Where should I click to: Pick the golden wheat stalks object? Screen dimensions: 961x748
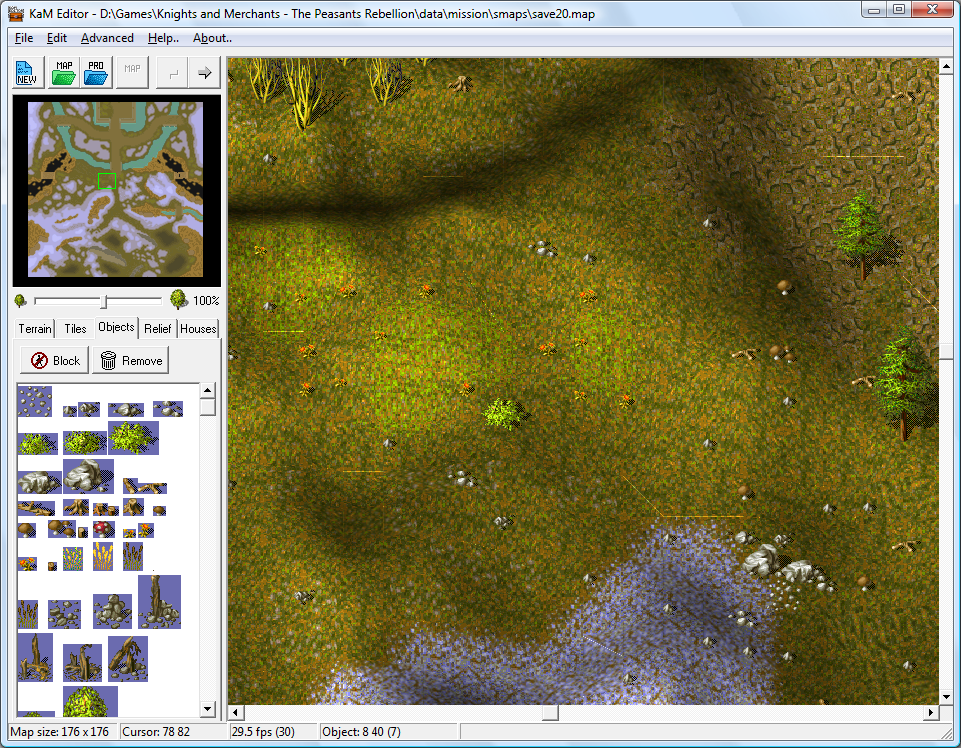pyautogui.click(x=103, y=556)
